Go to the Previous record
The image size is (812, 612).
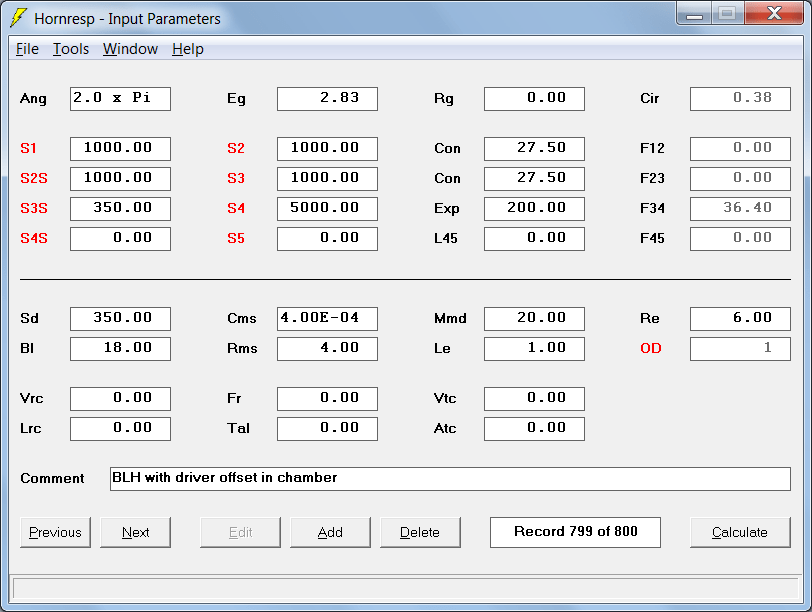pos(55,532)
